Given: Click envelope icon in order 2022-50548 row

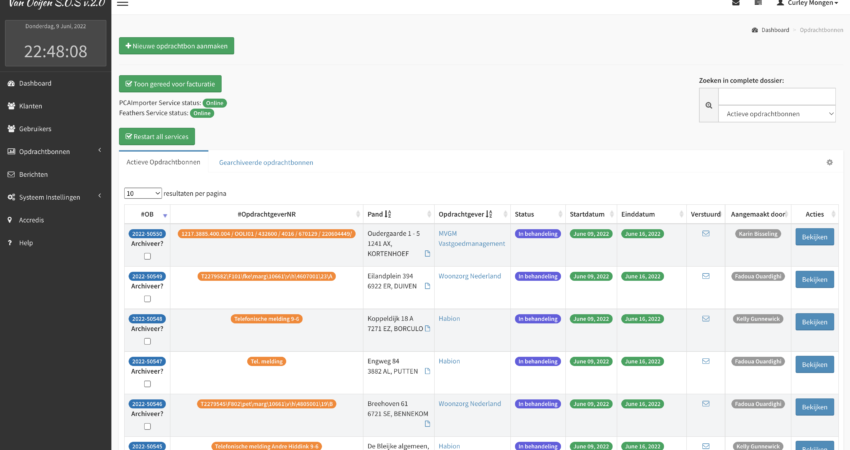Looking at the screenshot, I should tap(706, 319).
